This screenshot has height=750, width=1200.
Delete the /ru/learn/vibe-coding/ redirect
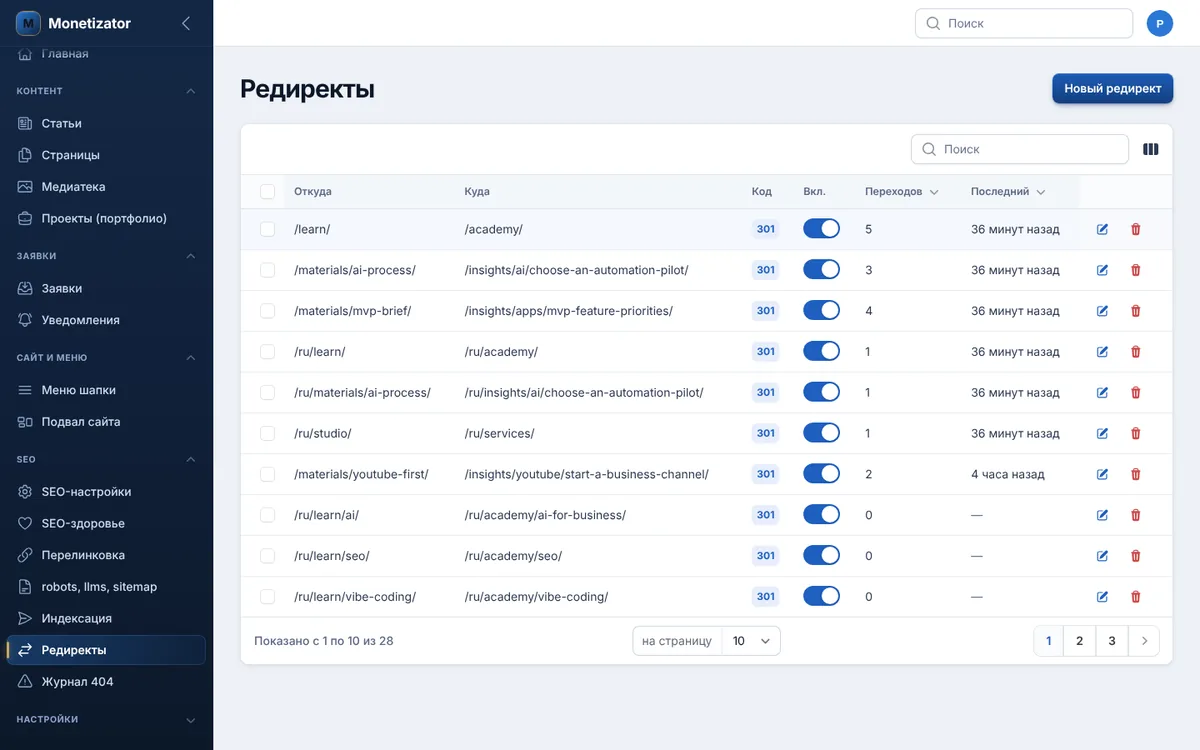tap(1135, 597)
